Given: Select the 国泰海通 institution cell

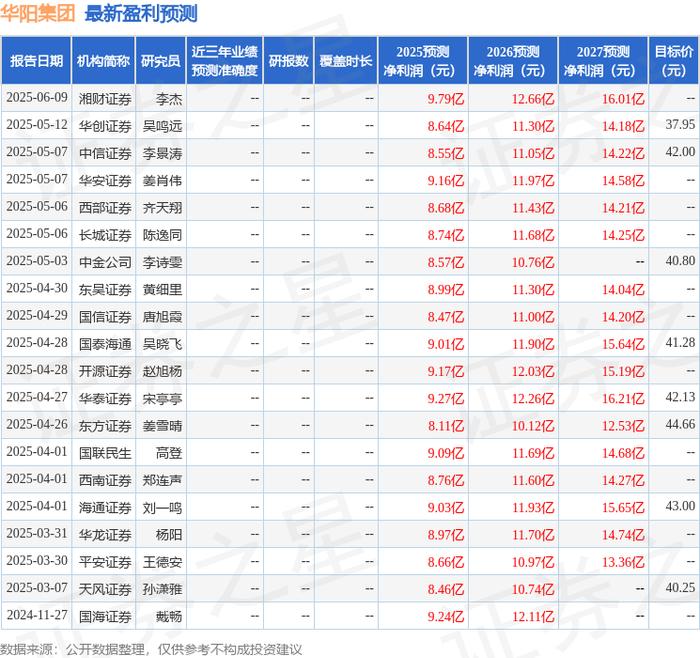Looking at the screenshot, I should point(105,344).
